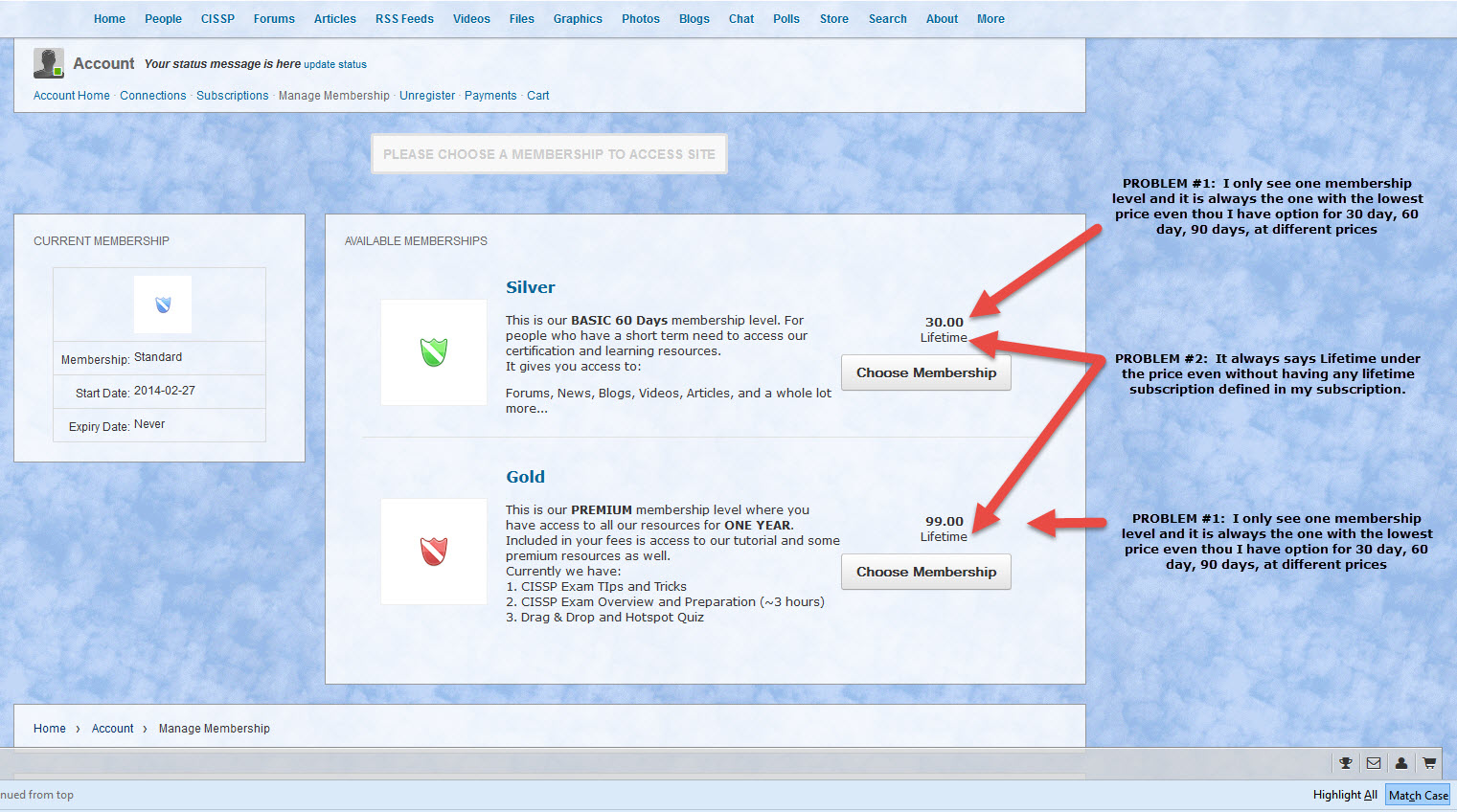This screenshot has height=812, width=1457.
Task: Open RSS Feeds in the top menu
Action: 404,19
